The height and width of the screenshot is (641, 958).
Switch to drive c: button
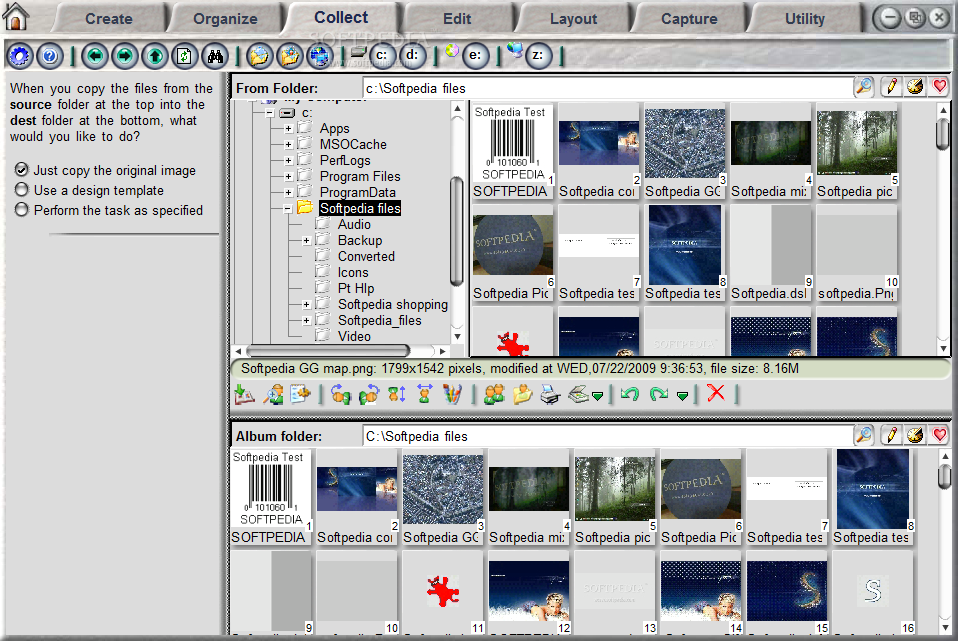[382, 56]
